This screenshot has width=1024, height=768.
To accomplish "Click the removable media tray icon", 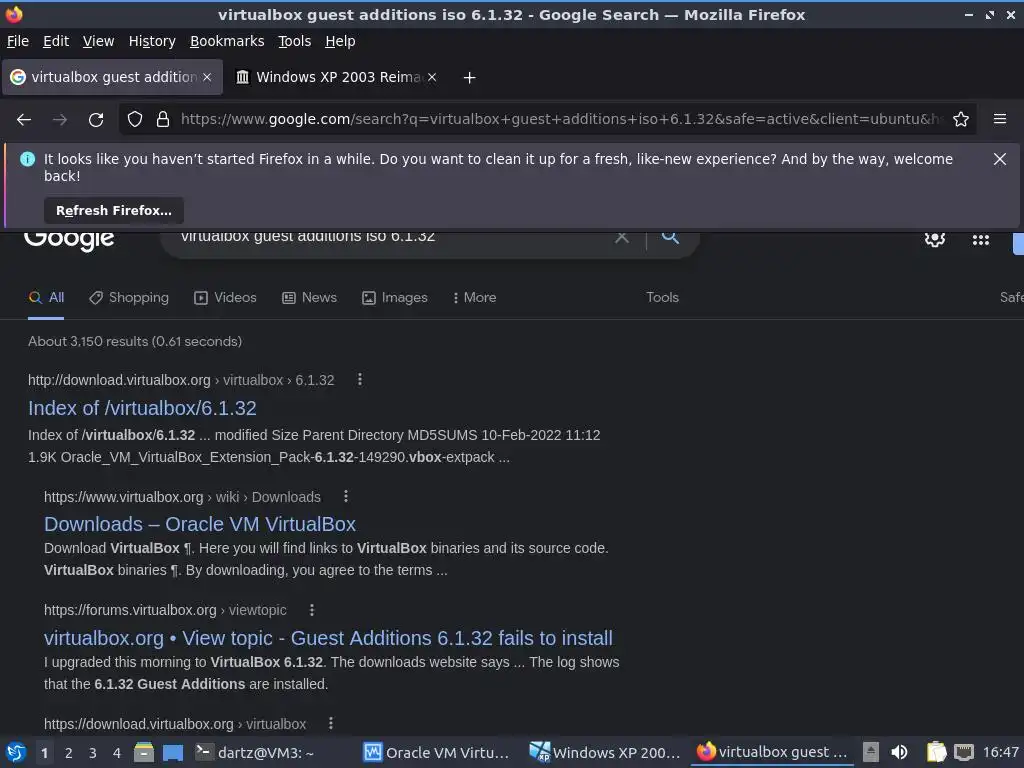I will 870,752.
